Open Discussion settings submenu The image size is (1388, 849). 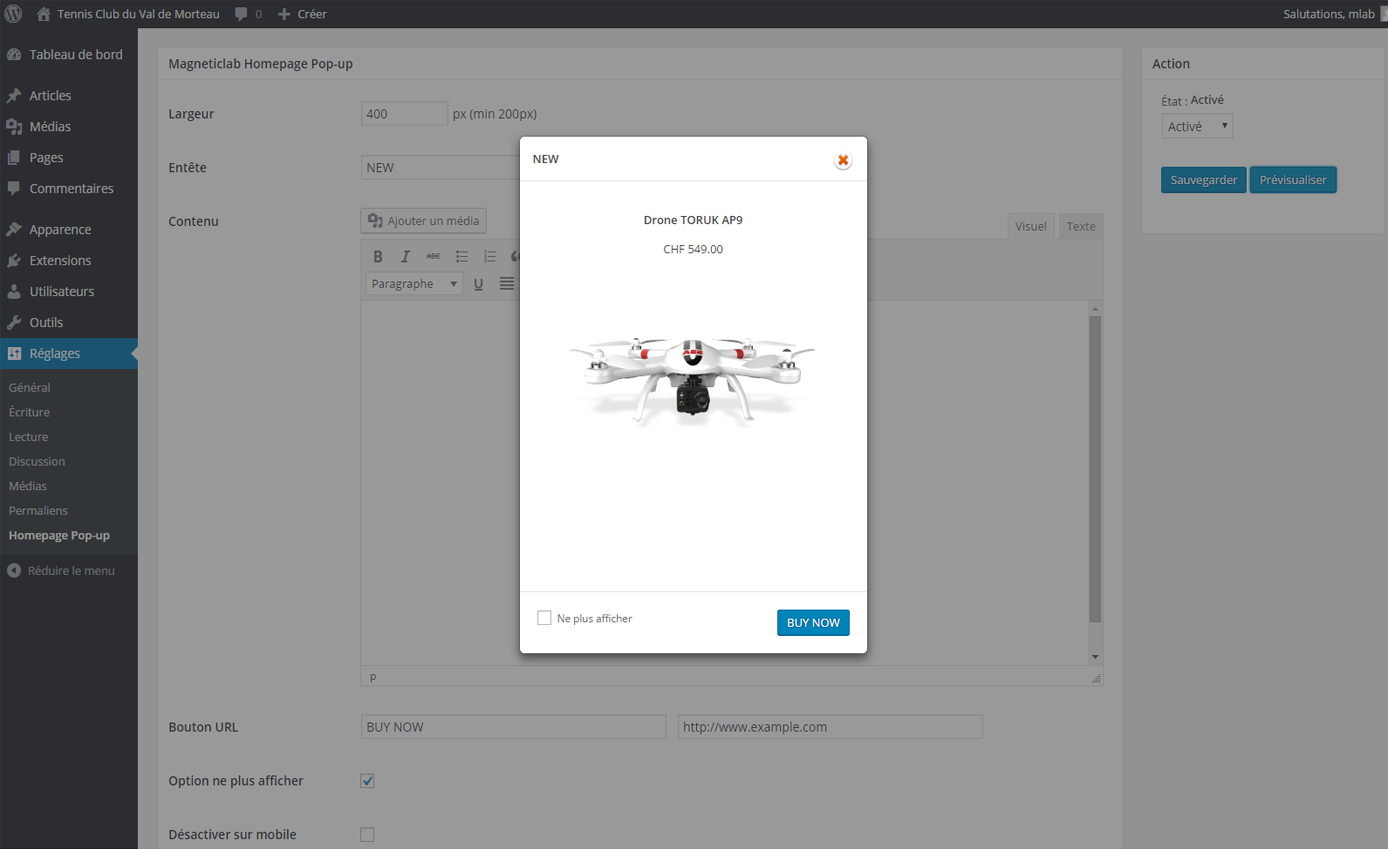pyautogui.click(x=37, y=461)
